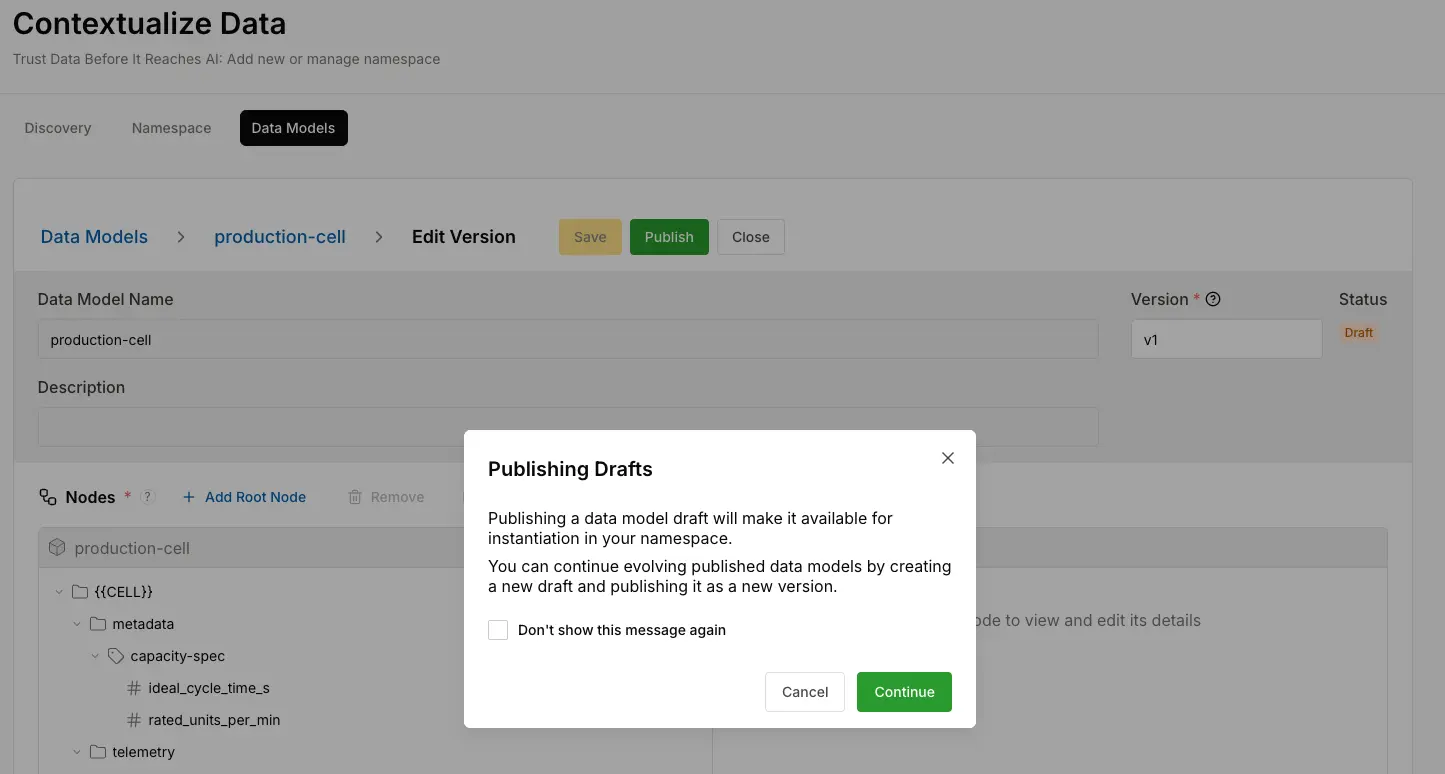Collapse the metadata folder chevron
Image resolution: width=1445 pixels, height=774 pixels.
[77, 624]
